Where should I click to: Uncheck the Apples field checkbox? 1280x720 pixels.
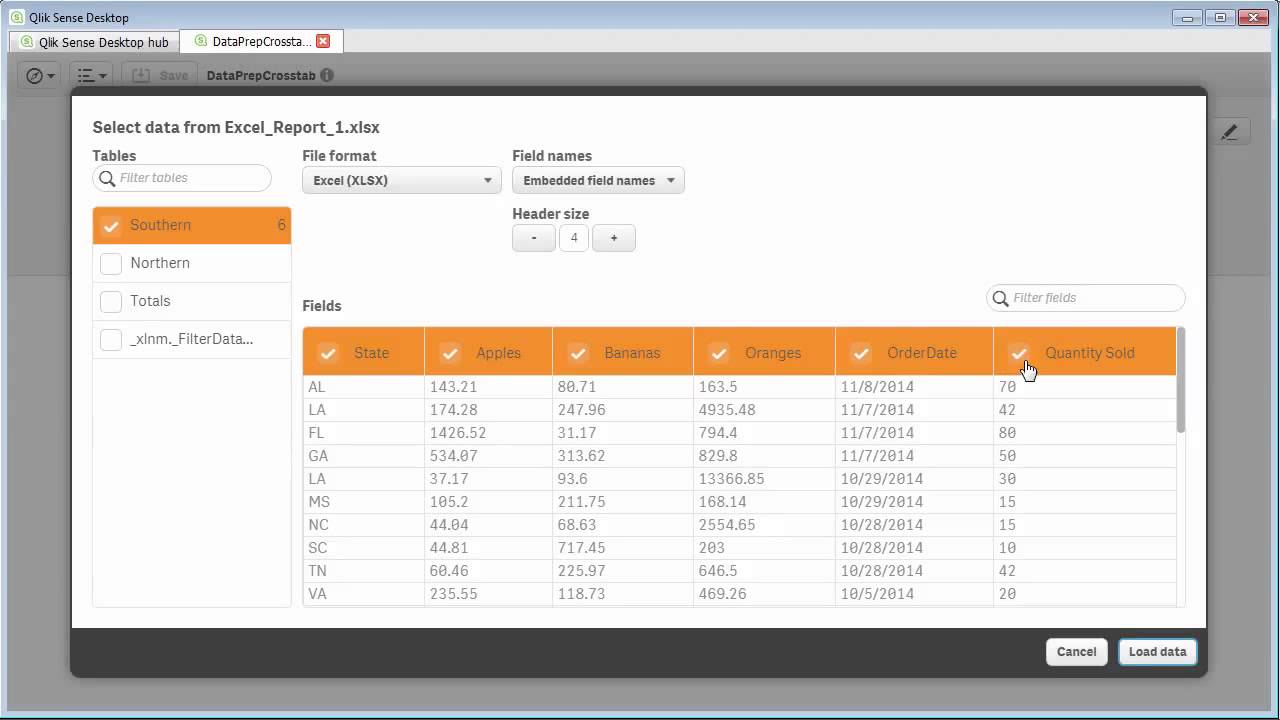click(x=450, y=353)
